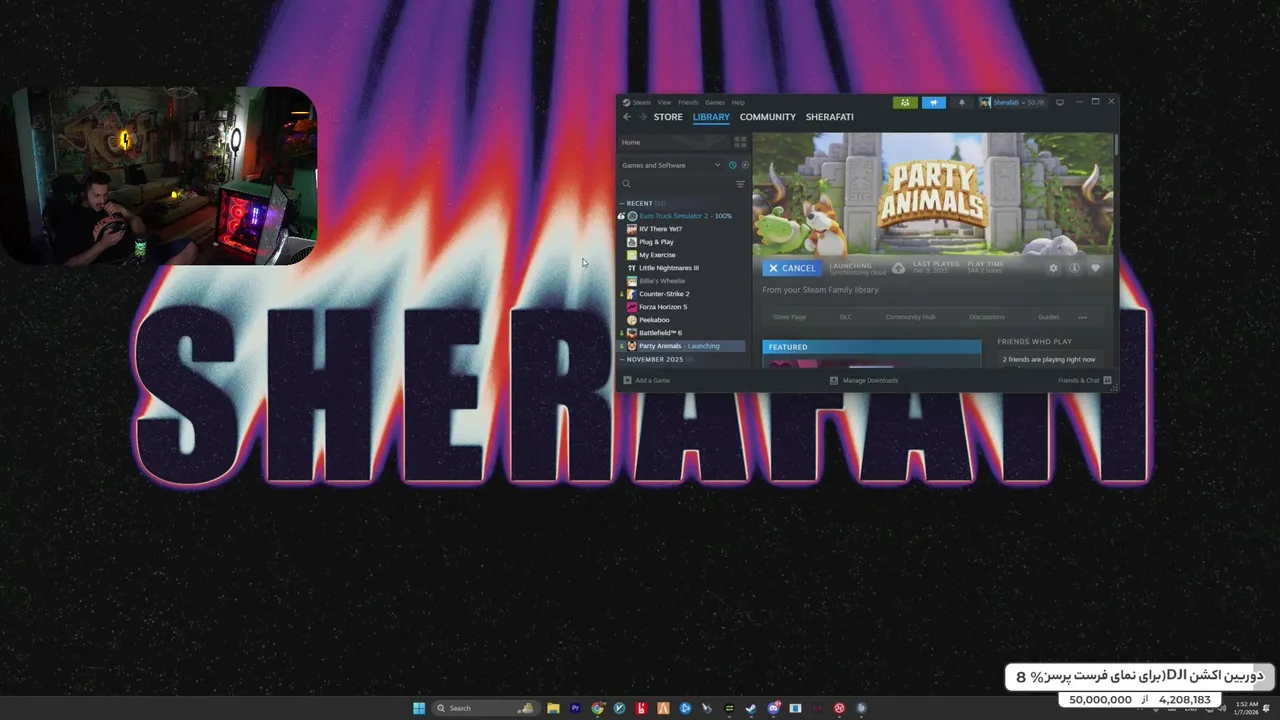Screen dimensions: 1280x720
Task: Open the Help menu
Action: (x=738, y=102)
